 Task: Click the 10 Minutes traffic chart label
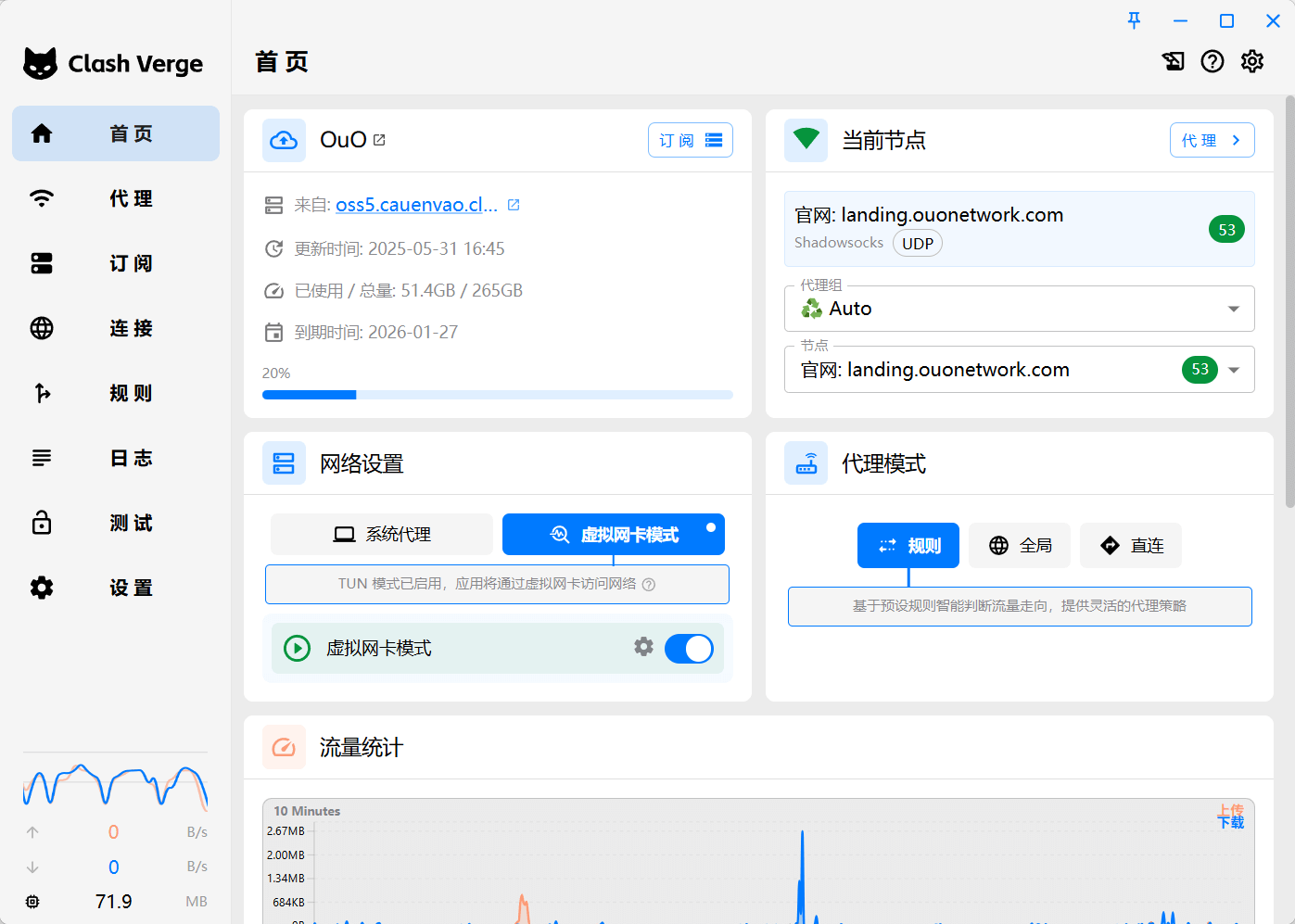pyautogui.click(x=307, y=811)
